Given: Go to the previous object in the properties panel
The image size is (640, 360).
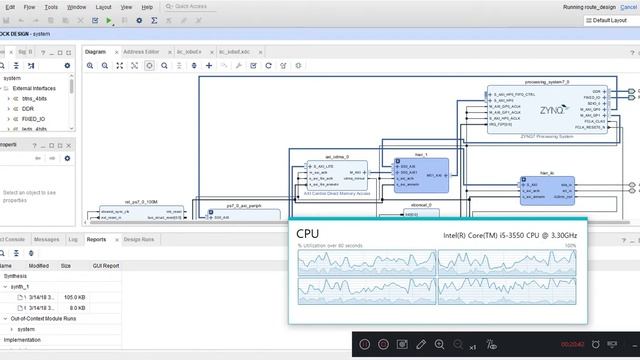Looking at the screenshot, I should pyautogui.click(x=38, y=158).
